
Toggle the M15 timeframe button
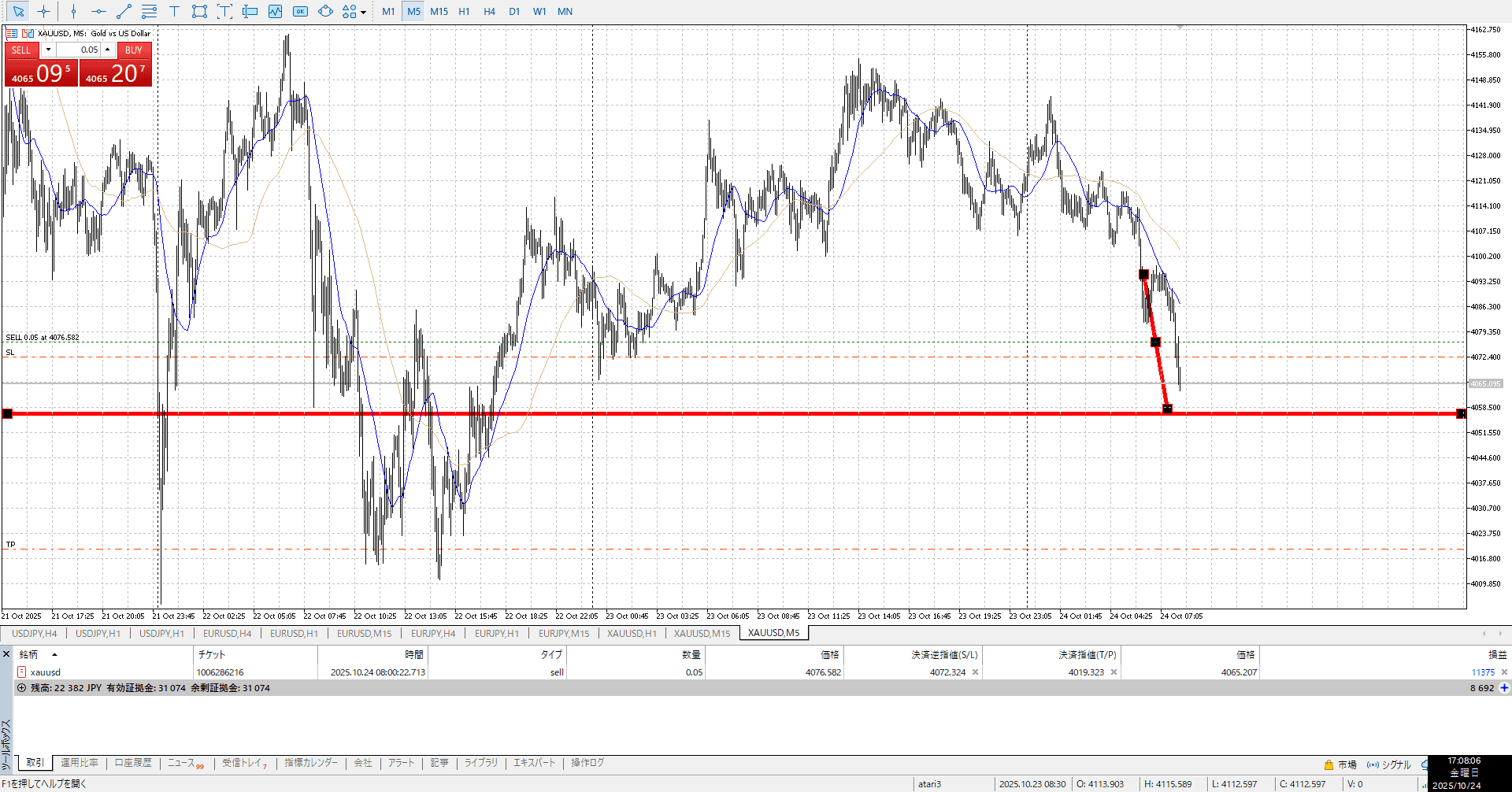click(x=439, y=11)
